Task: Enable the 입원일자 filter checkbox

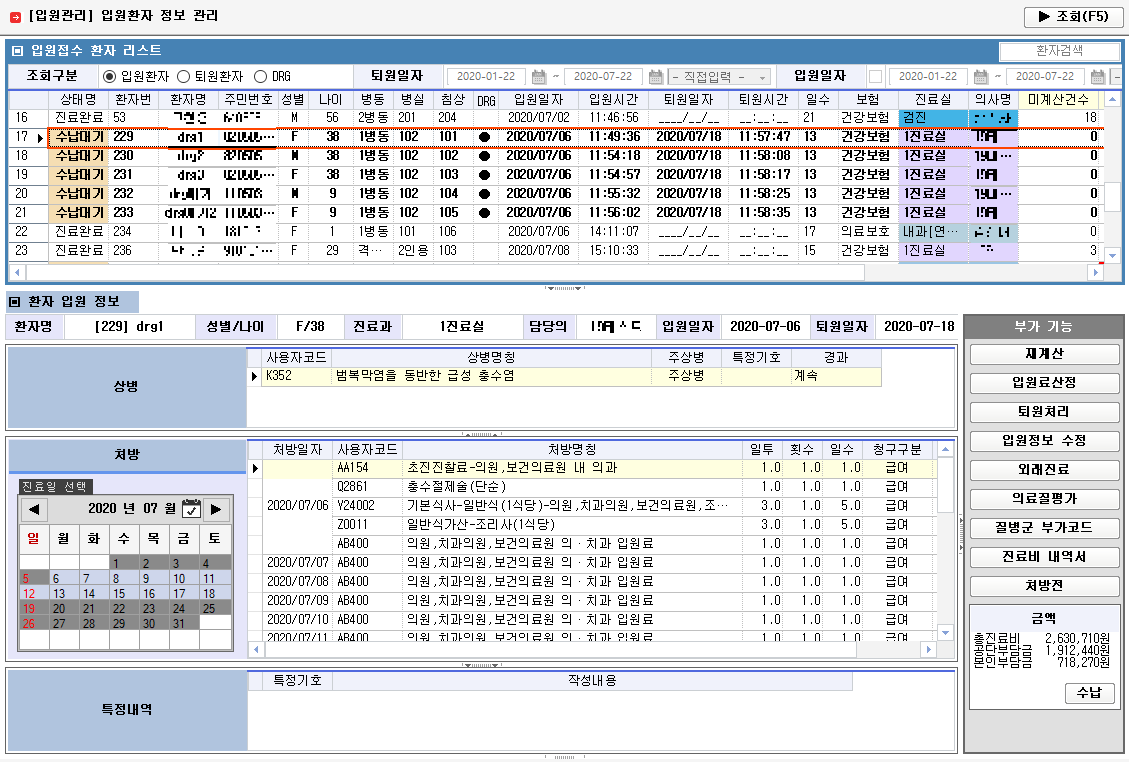Action: (x=875, y=77)
